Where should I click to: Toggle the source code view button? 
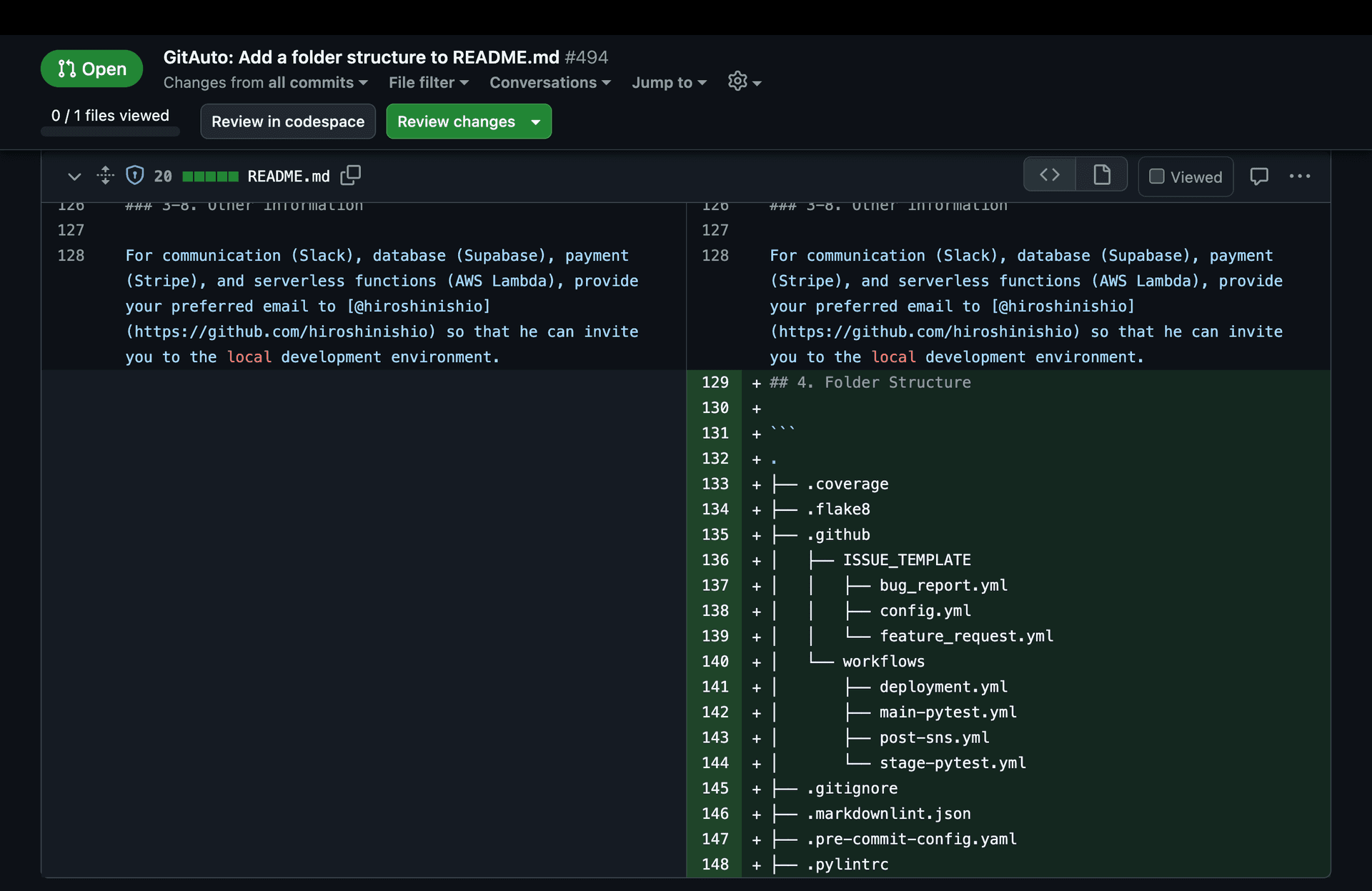[1050, 174]
